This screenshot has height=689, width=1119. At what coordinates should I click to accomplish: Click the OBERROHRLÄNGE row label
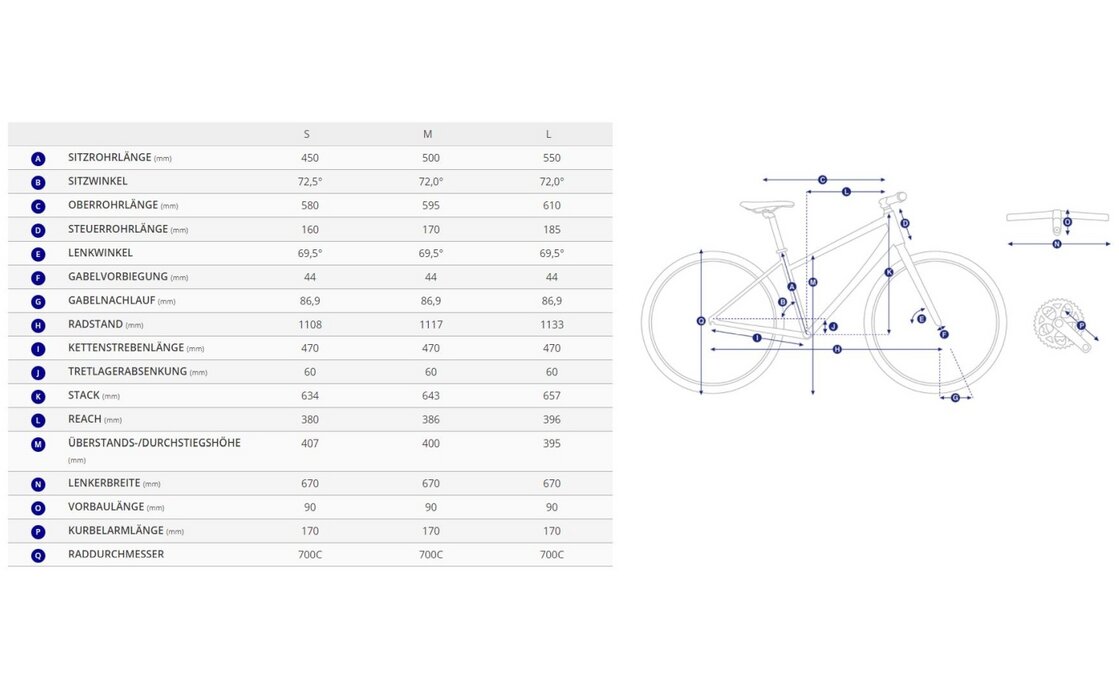coord(113,205)
